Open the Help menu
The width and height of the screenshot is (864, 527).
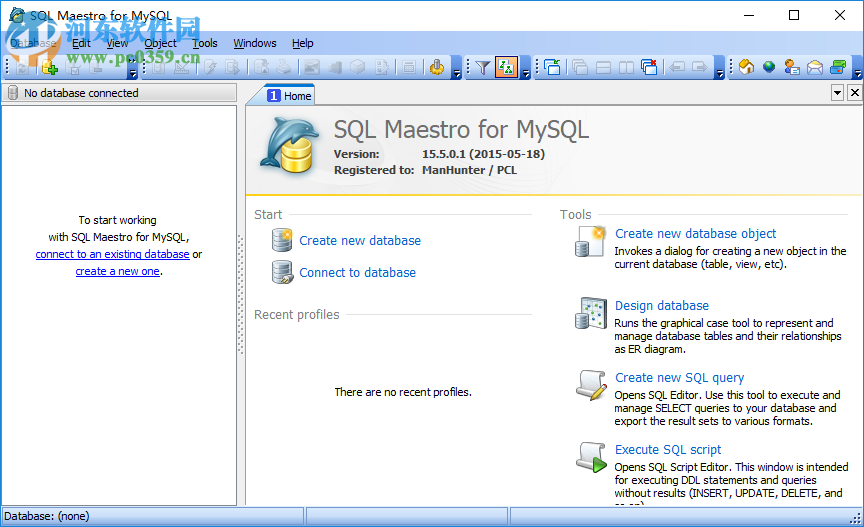[x=303, y=43]
